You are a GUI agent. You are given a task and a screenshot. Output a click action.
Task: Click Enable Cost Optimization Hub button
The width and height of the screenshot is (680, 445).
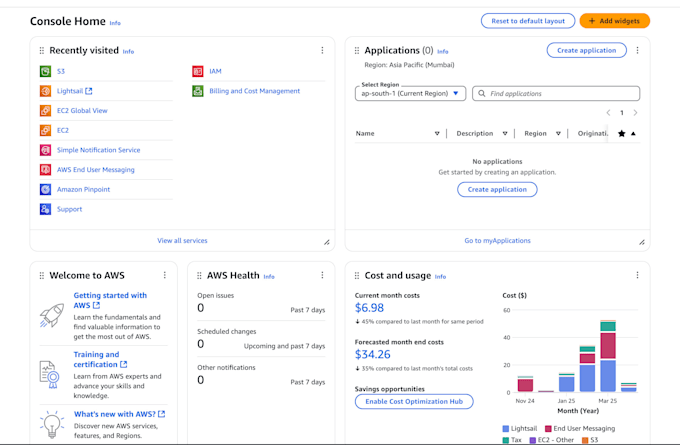(414, 402)
